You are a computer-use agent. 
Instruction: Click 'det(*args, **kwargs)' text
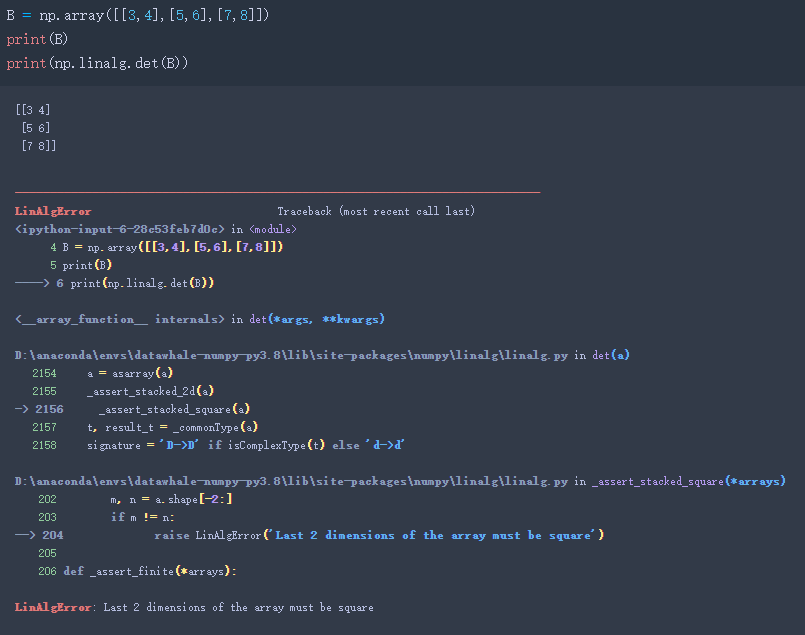point(317,319)
